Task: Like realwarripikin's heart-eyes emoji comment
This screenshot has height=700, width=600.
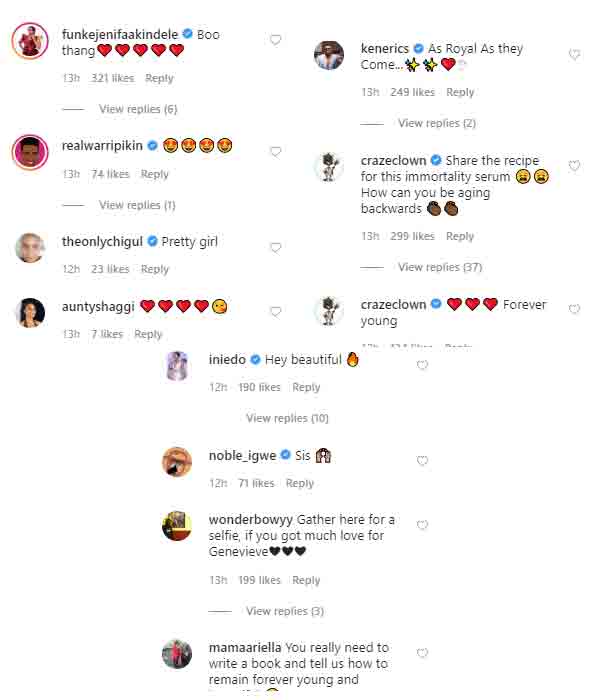Action: (275, 152)
